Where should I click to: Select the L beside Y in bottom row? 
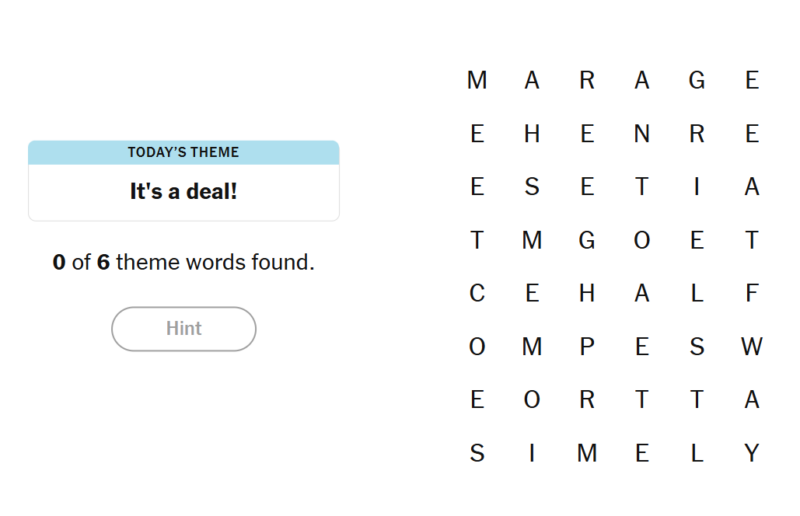point(697,453)
